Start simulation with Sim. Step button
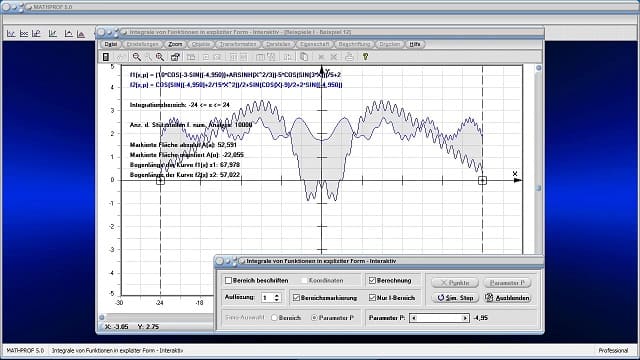 tap(455, 298)
